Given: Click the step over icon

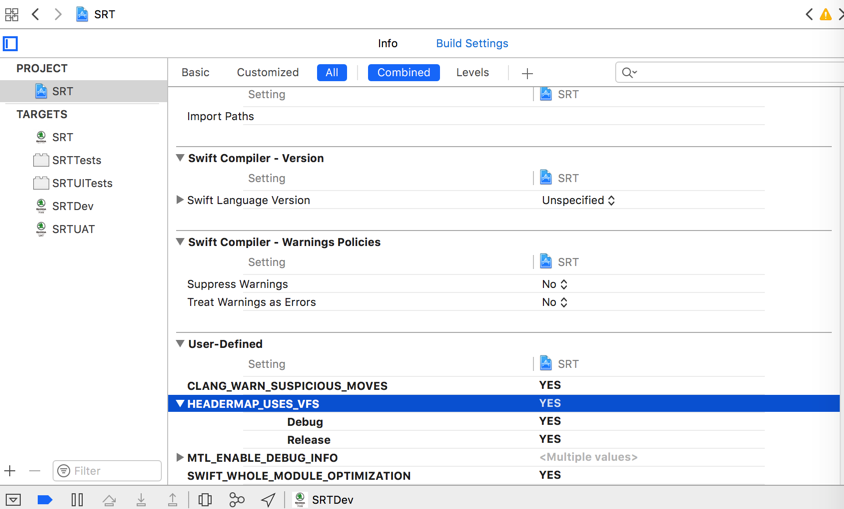Looking at the screenshot, I should pyautogui.click(x=109, y=499).
